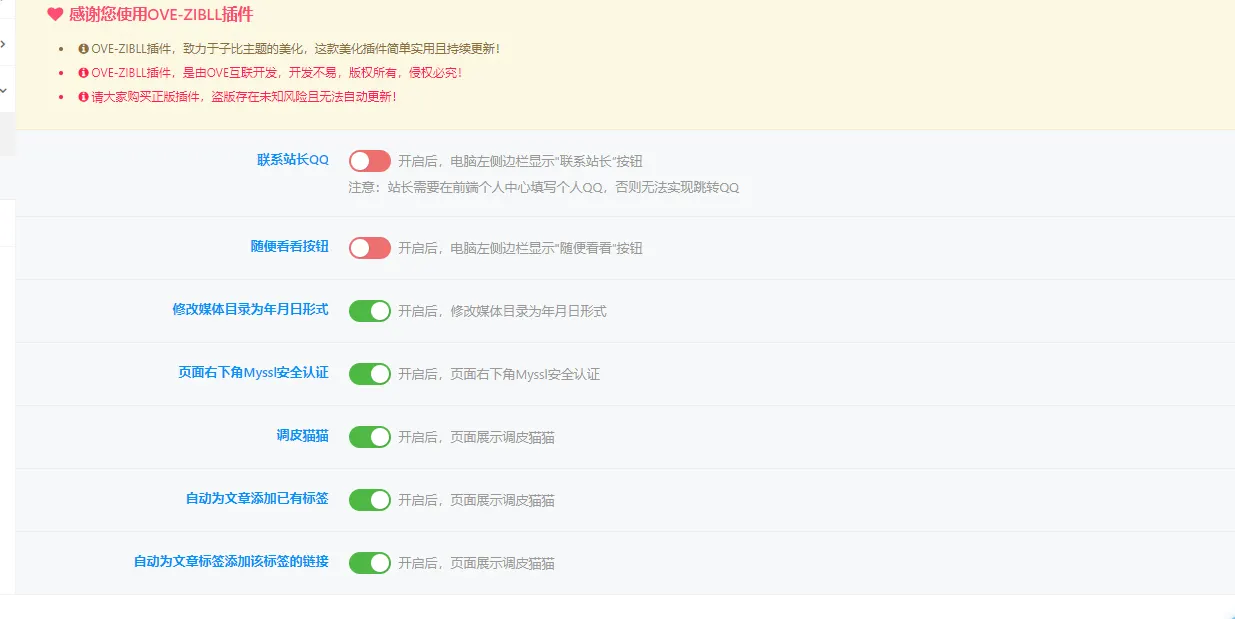The height and width of the screenshot is (619, 1235).
Task: Expand the right-pointing chevron at the left edge
Action: tap(3, 44)
